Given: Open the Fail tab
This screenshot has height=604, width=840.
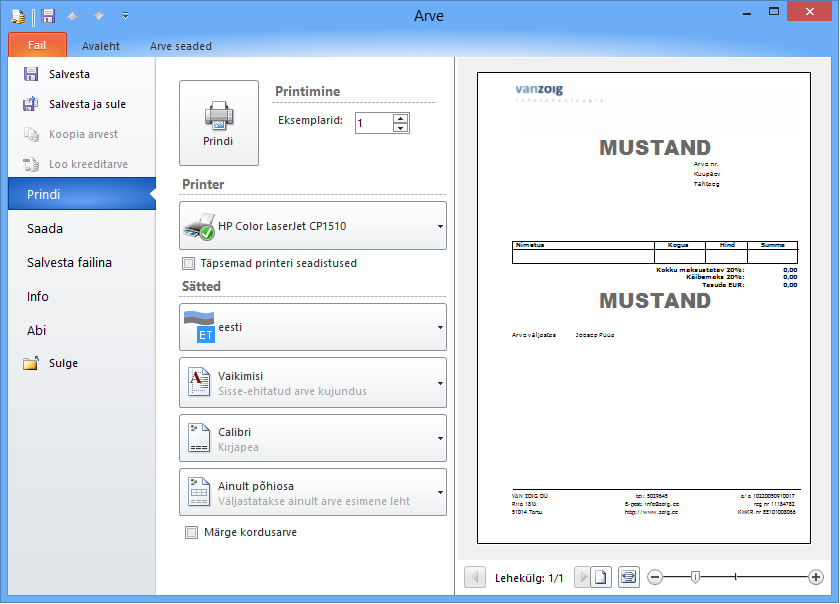Looking at the screenshot, I should click(37, 45).
